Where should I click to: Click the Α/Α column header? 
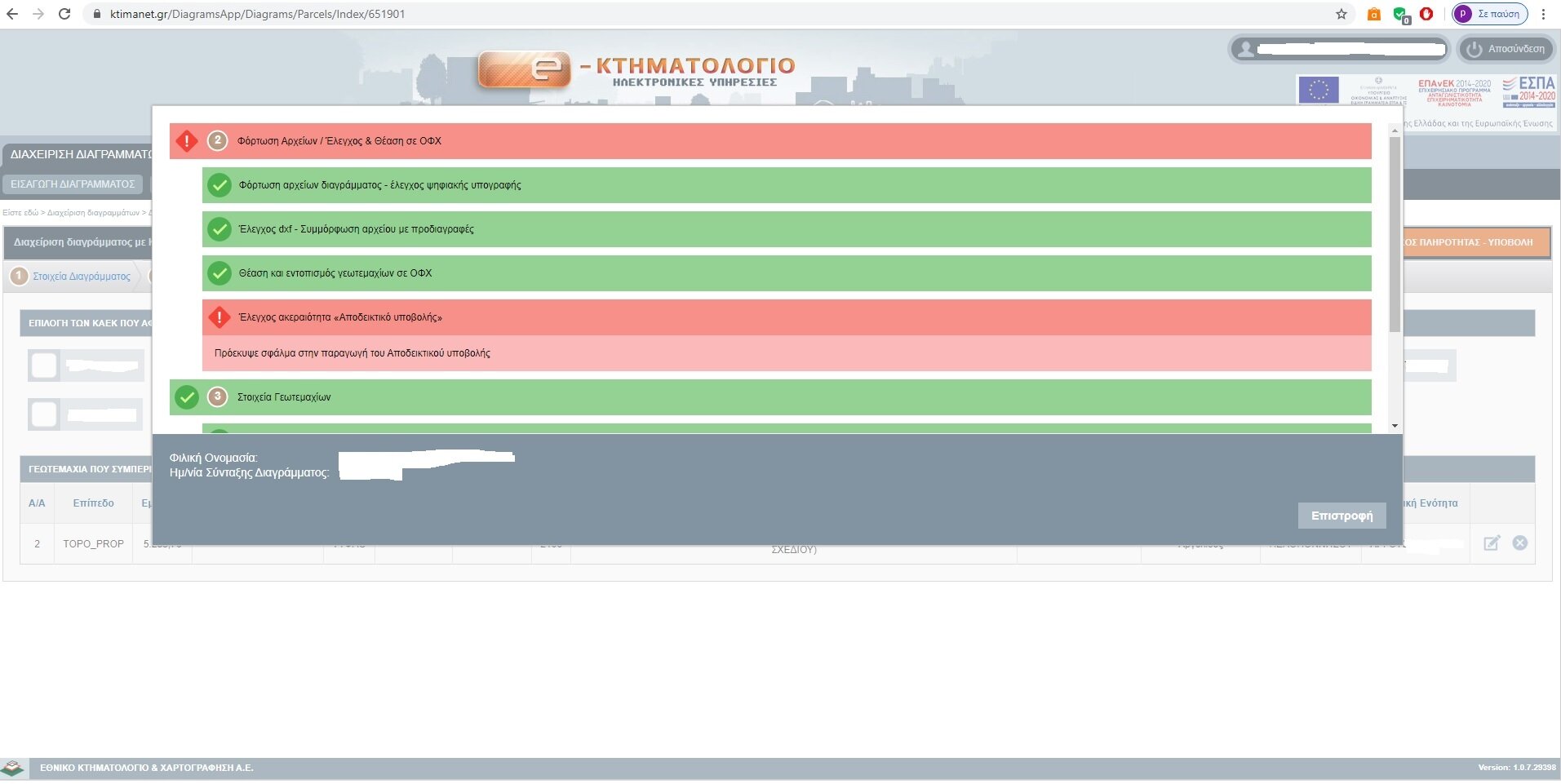click(x=37, y=503)
